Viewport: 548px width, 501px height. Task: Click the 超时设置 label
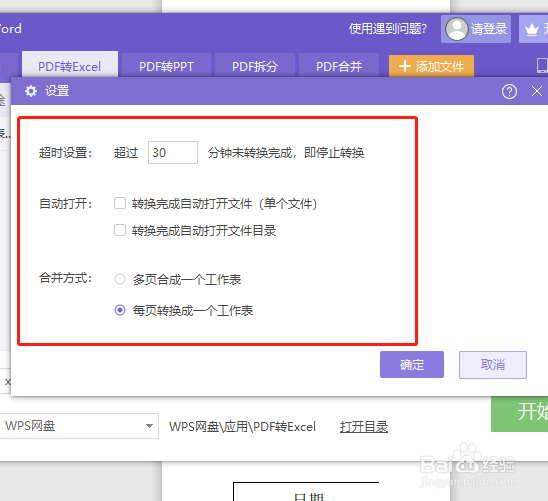point(65,153)
